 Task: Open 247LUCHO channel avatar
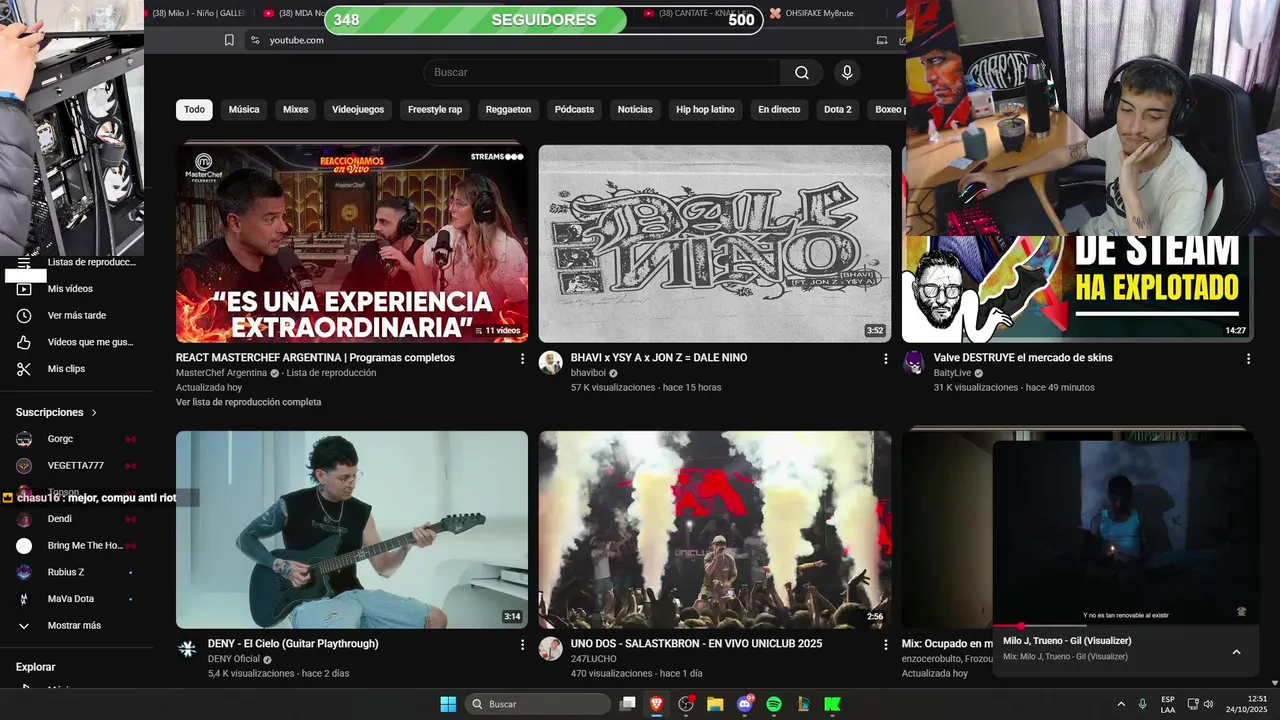[x=551, y=649]
